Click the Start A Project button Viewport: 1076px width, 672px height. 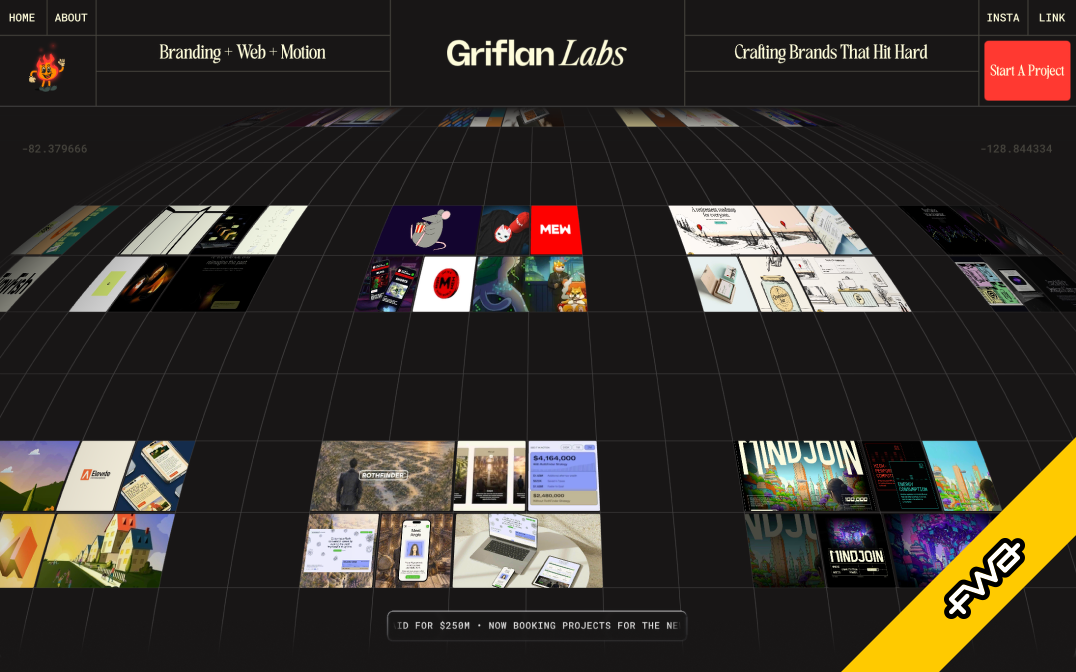coord(1027,71)
